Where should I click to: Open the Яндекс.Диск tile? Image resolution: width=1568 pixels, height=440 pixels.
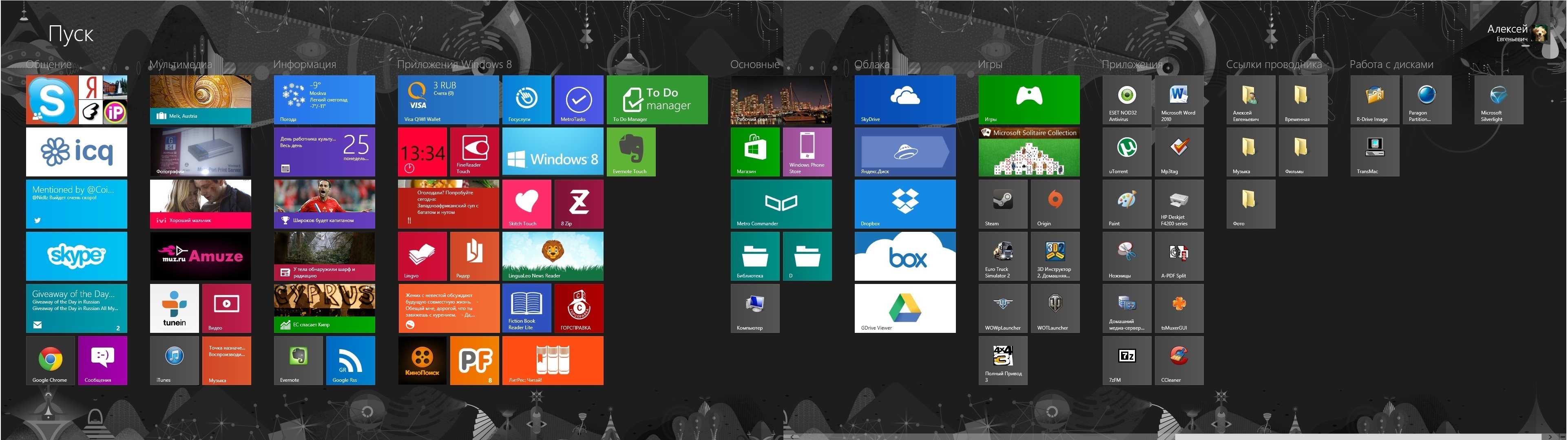[x=905, y=152]
